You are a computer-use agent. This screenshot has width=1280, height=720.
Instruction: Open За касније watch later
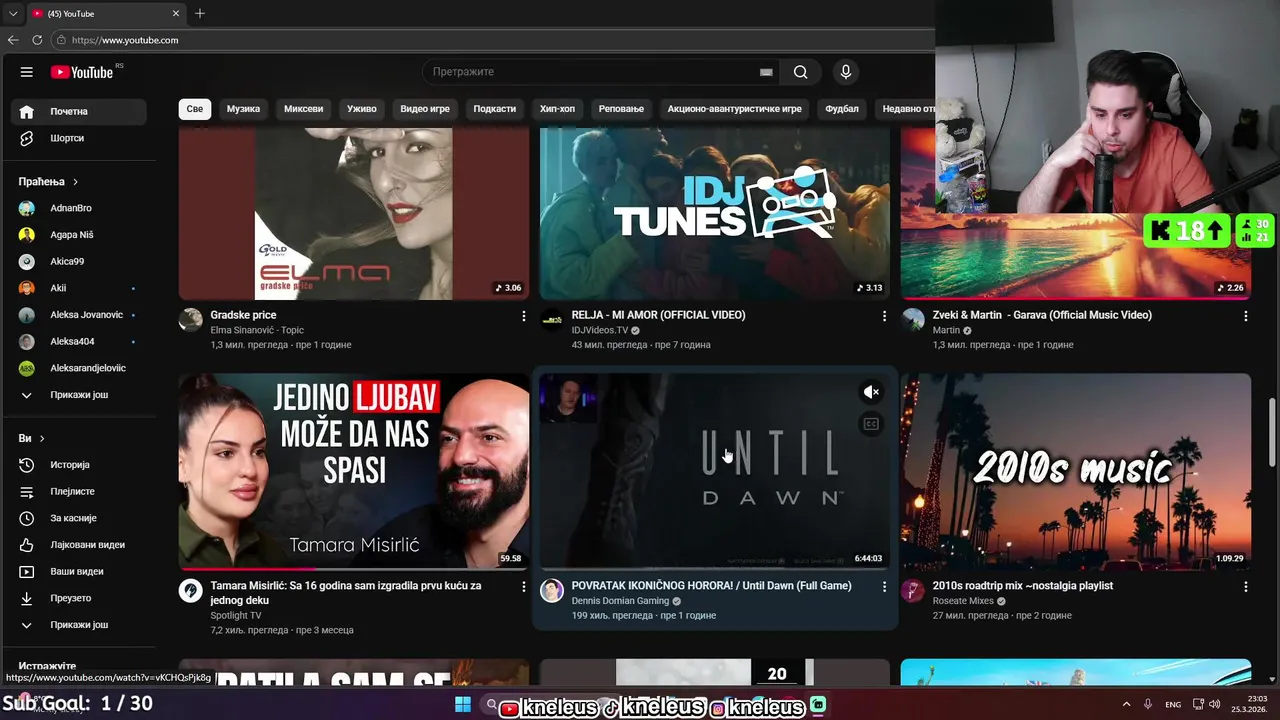click(80, 518)
